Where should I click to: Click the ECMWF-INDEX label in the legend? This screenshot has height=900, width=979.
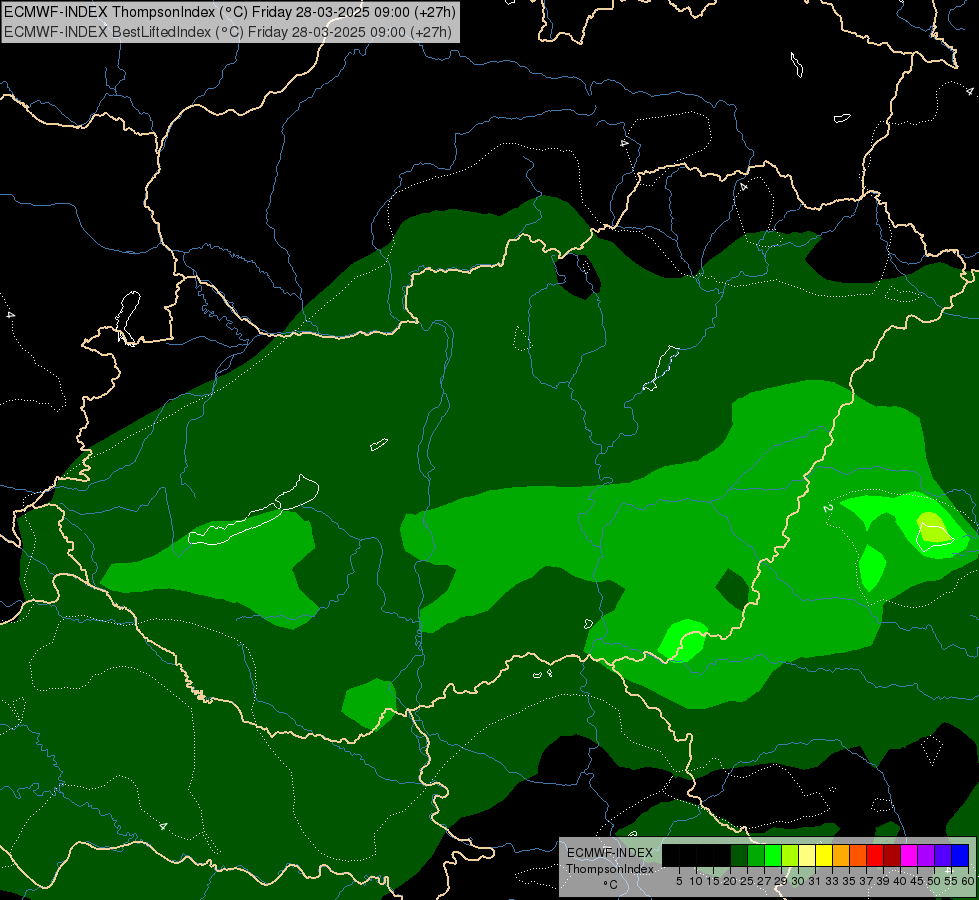coord(609,853)
